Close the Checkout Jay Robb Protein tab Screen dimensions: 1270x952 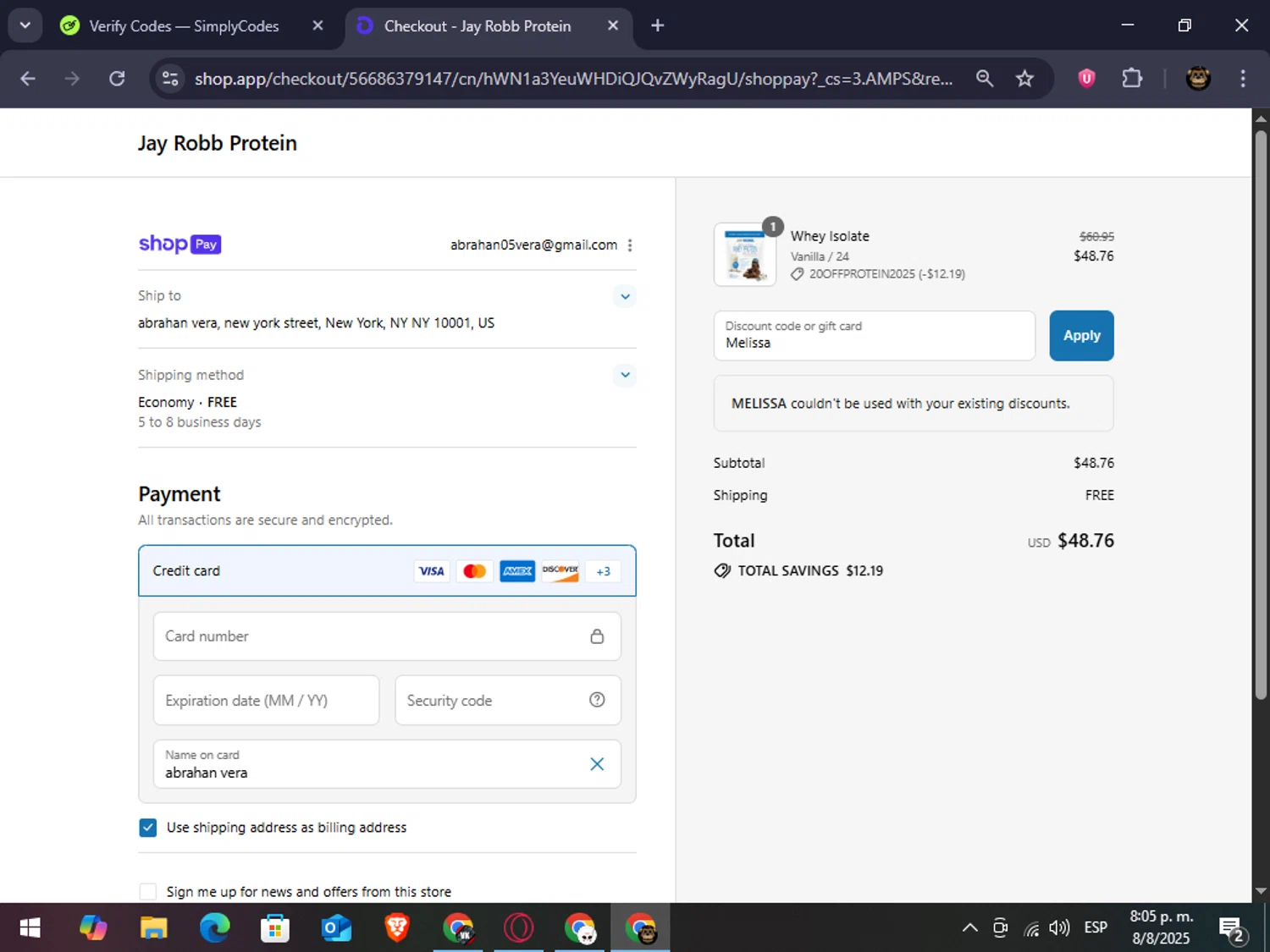(613, 25)
